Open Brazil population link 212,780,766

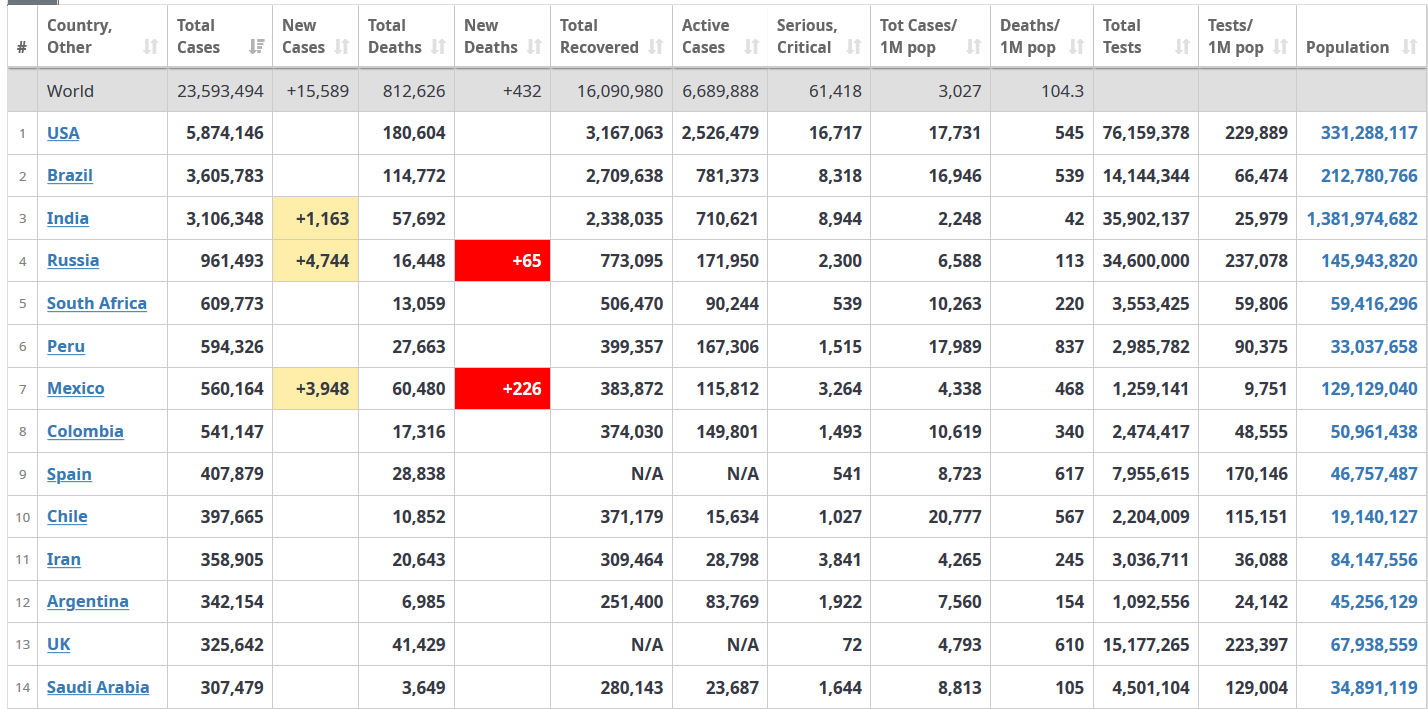pyautogui.click(x=1369, y=175)
